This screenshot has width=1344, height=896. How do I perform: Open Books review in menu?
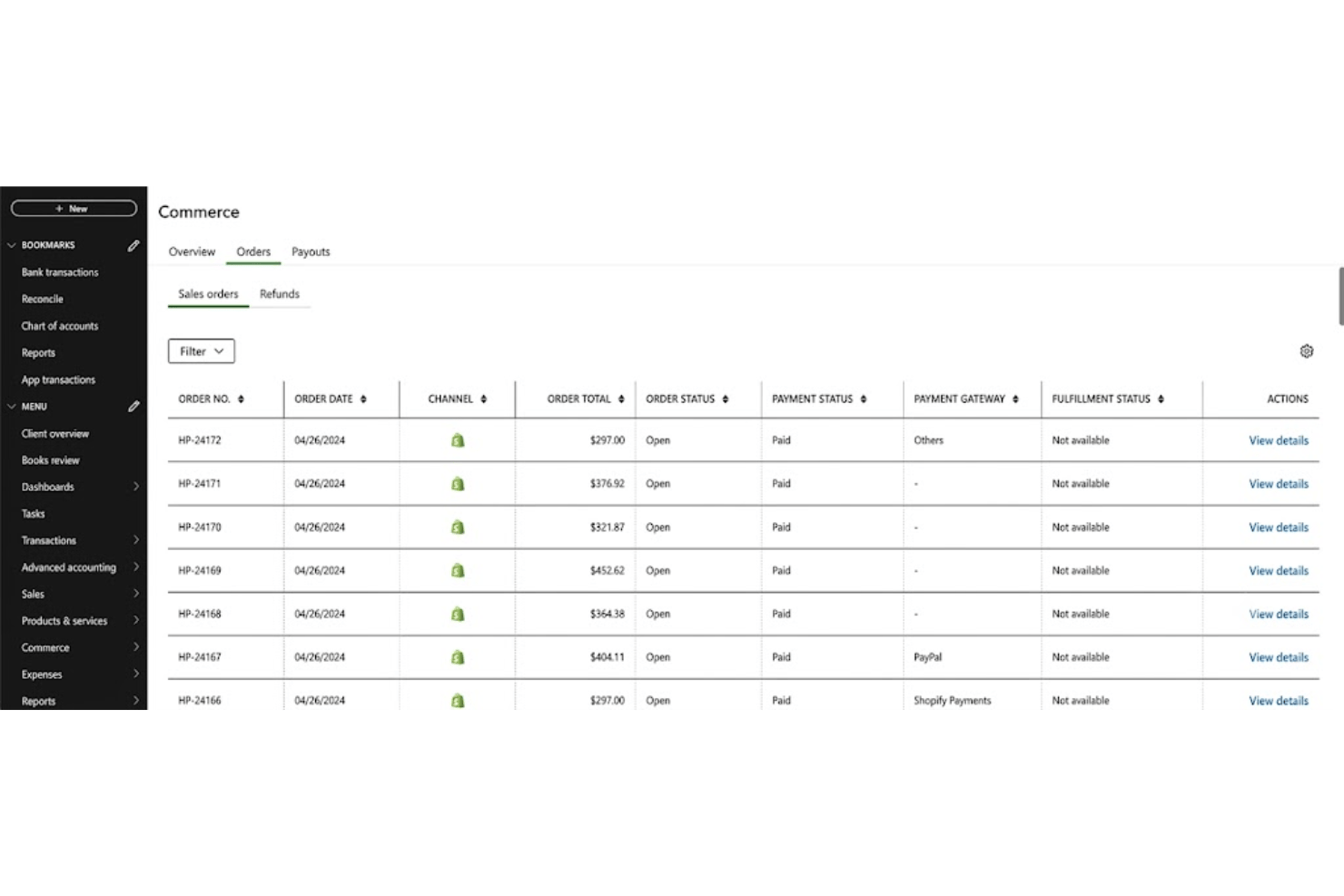[x=51, y=460]
